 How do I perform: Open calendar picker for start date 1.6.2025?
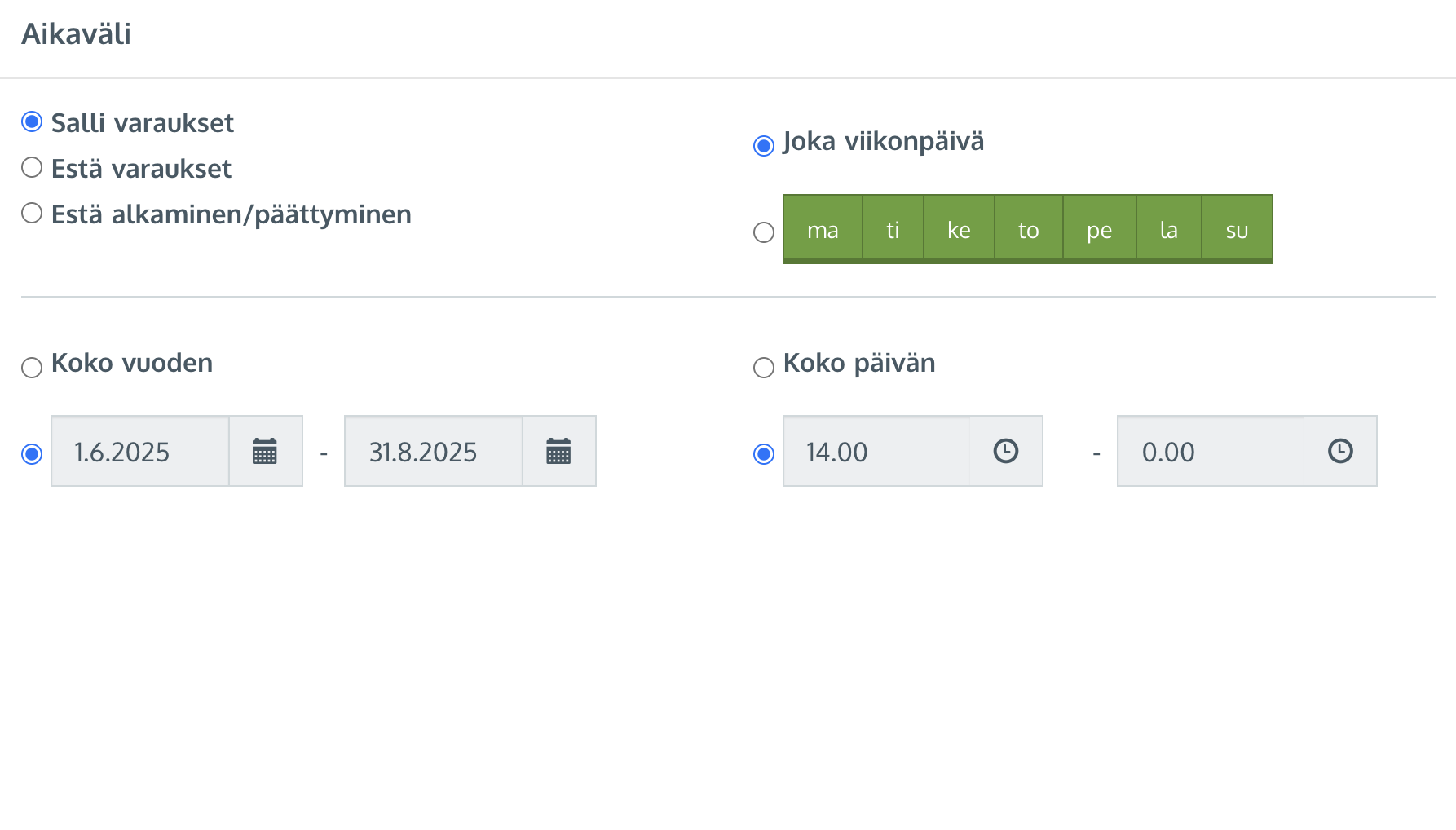point(266,451)
